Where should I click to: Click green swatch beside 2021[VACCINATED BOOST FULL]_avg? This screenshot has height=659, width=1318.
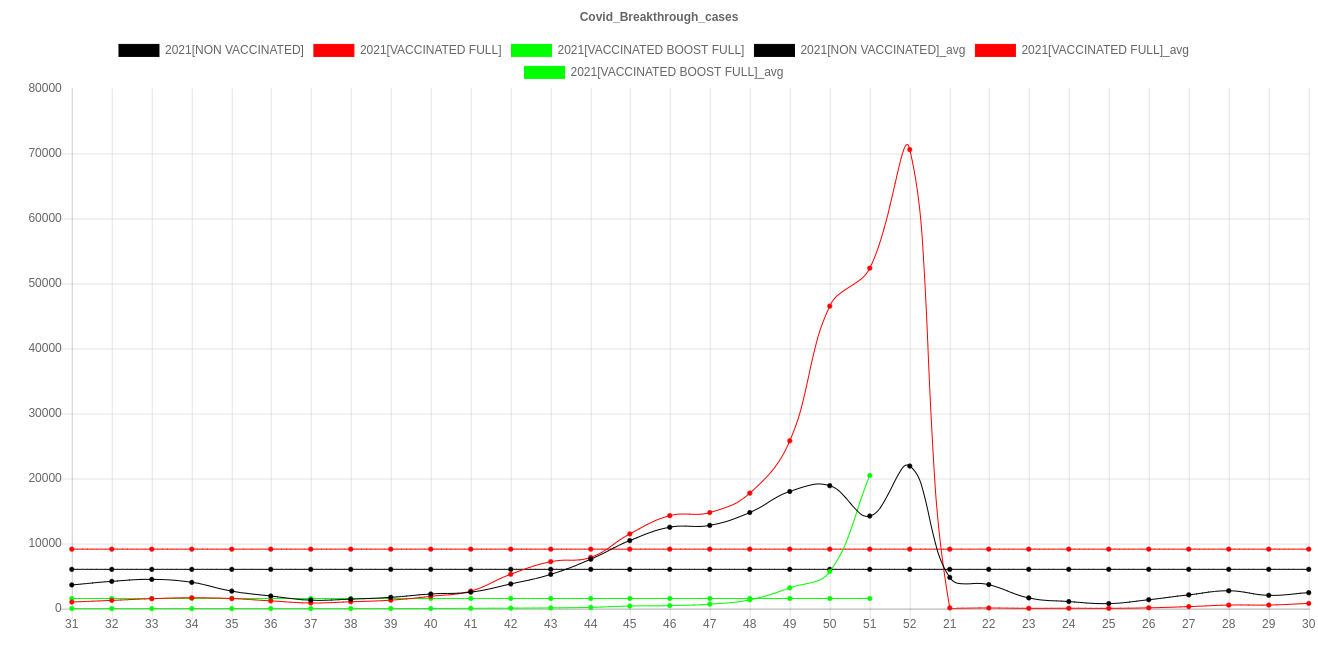click(544, 72)
